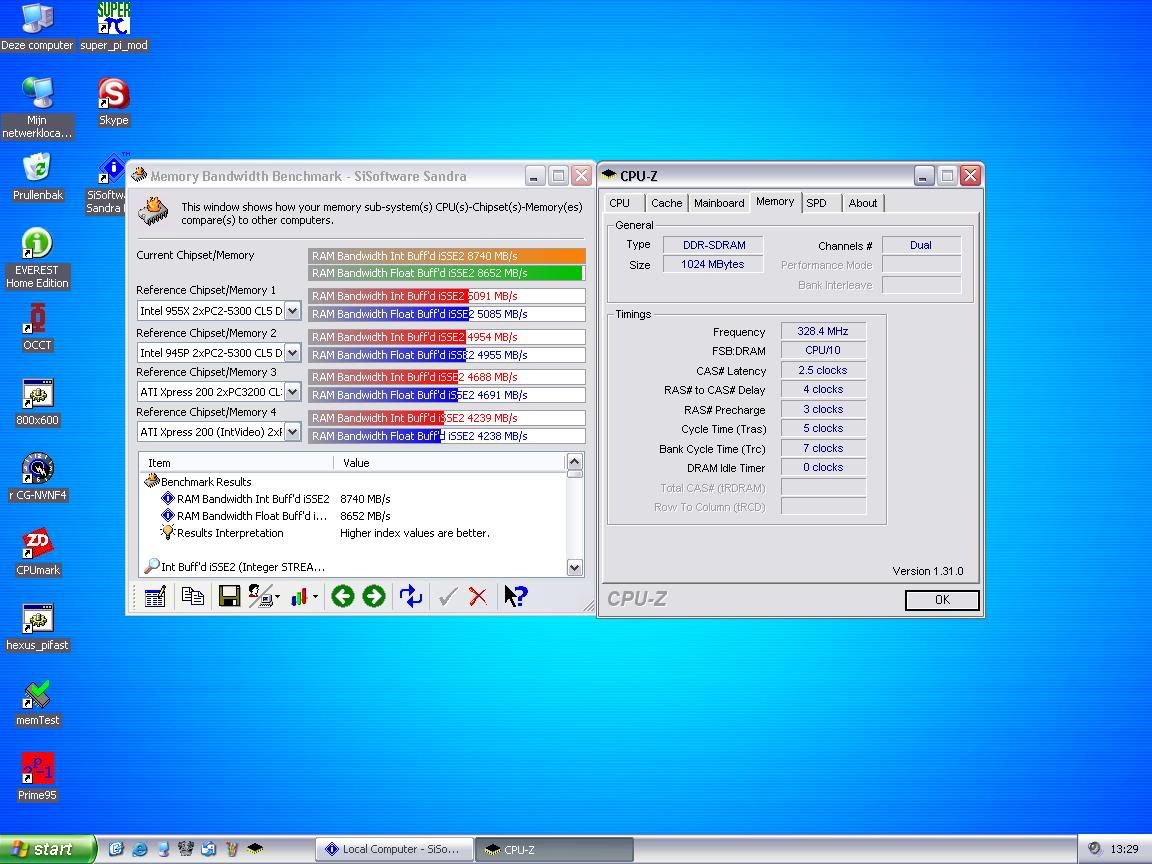This screenshot has width=1152, height=864.
Task: Click the FSB:DRAM field showing CPU/10
Action: (x=823, y=350)
